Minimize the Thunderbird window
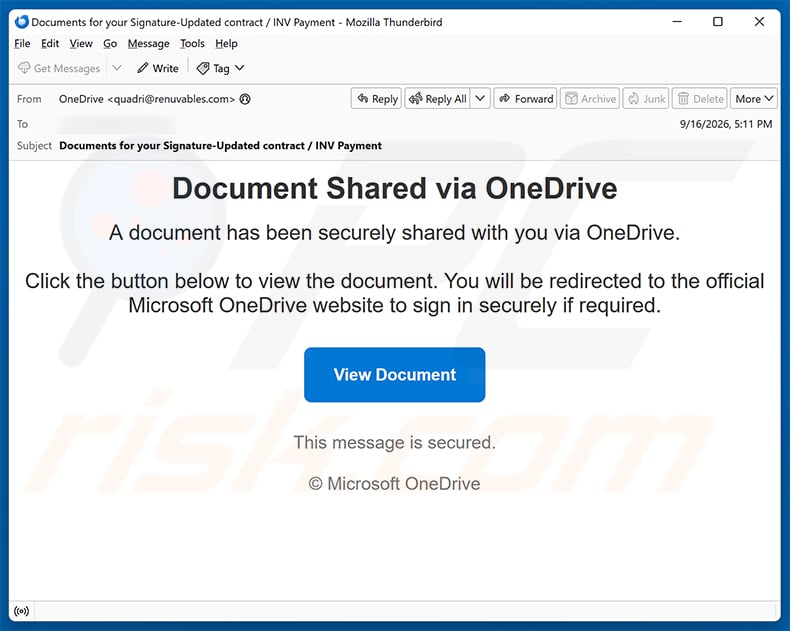 (x=677, y=22)
